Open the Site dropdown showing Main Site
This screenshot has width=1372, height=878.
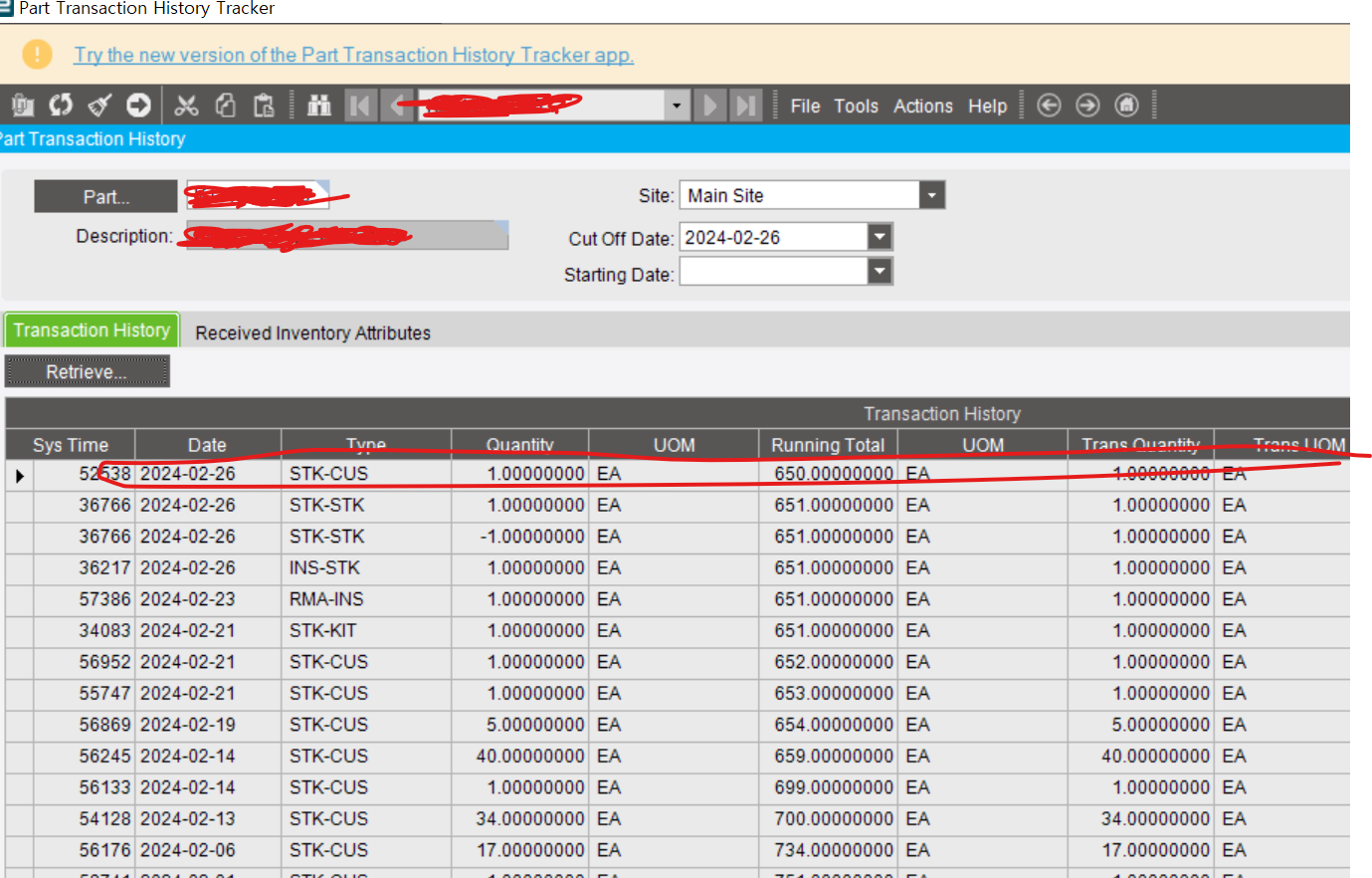pos(931,194)
